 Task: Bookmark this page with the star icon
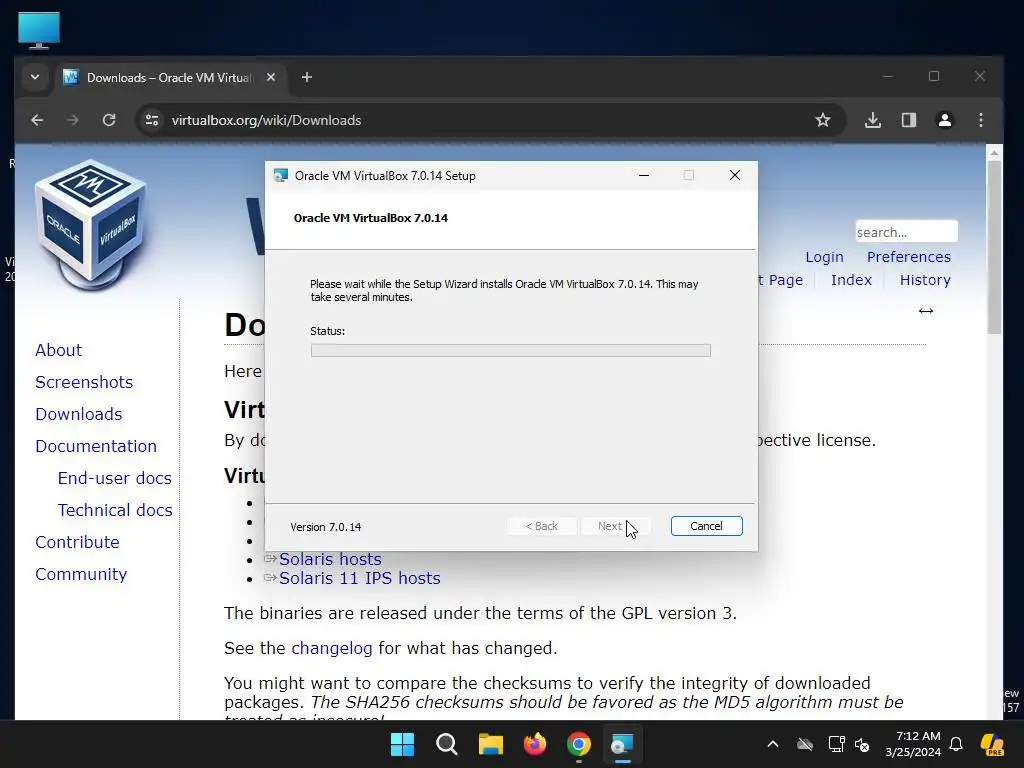pyautogui.click(x=823, y=120)
